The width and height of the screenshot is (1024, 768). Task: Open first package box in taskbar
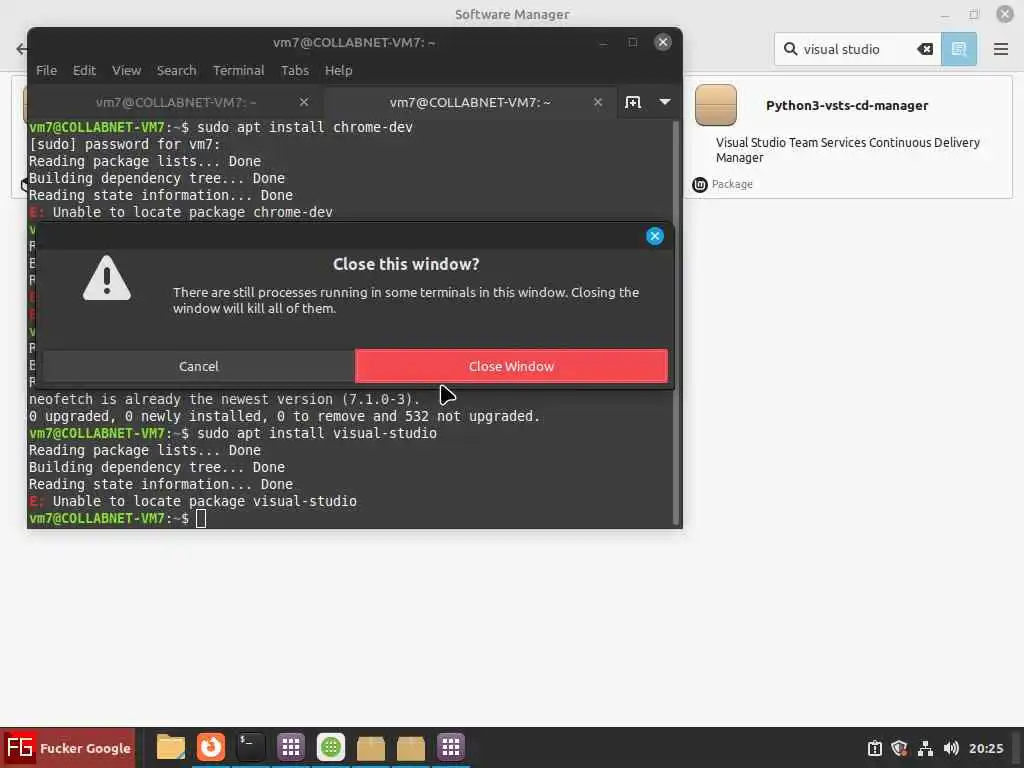pos(370,748)
